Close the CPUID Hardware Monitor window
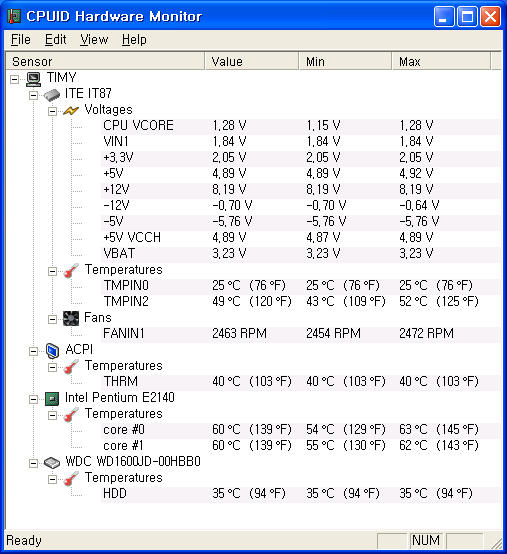The image size is (507, 554). (x=490, y=16)
